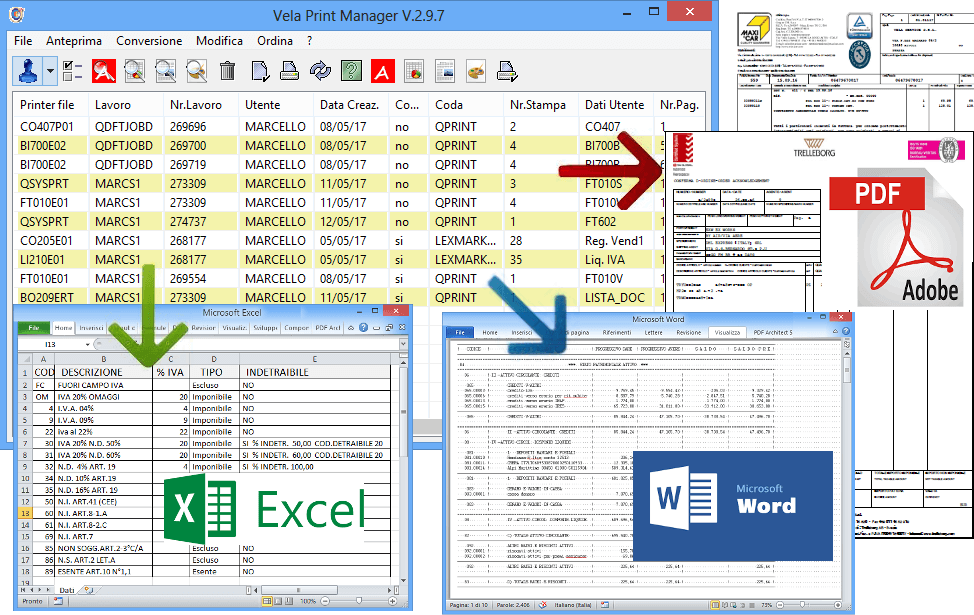Delete the selected spool using the trash icon
The height and width of the screenshot is (615, 974).
click(227, 71)
